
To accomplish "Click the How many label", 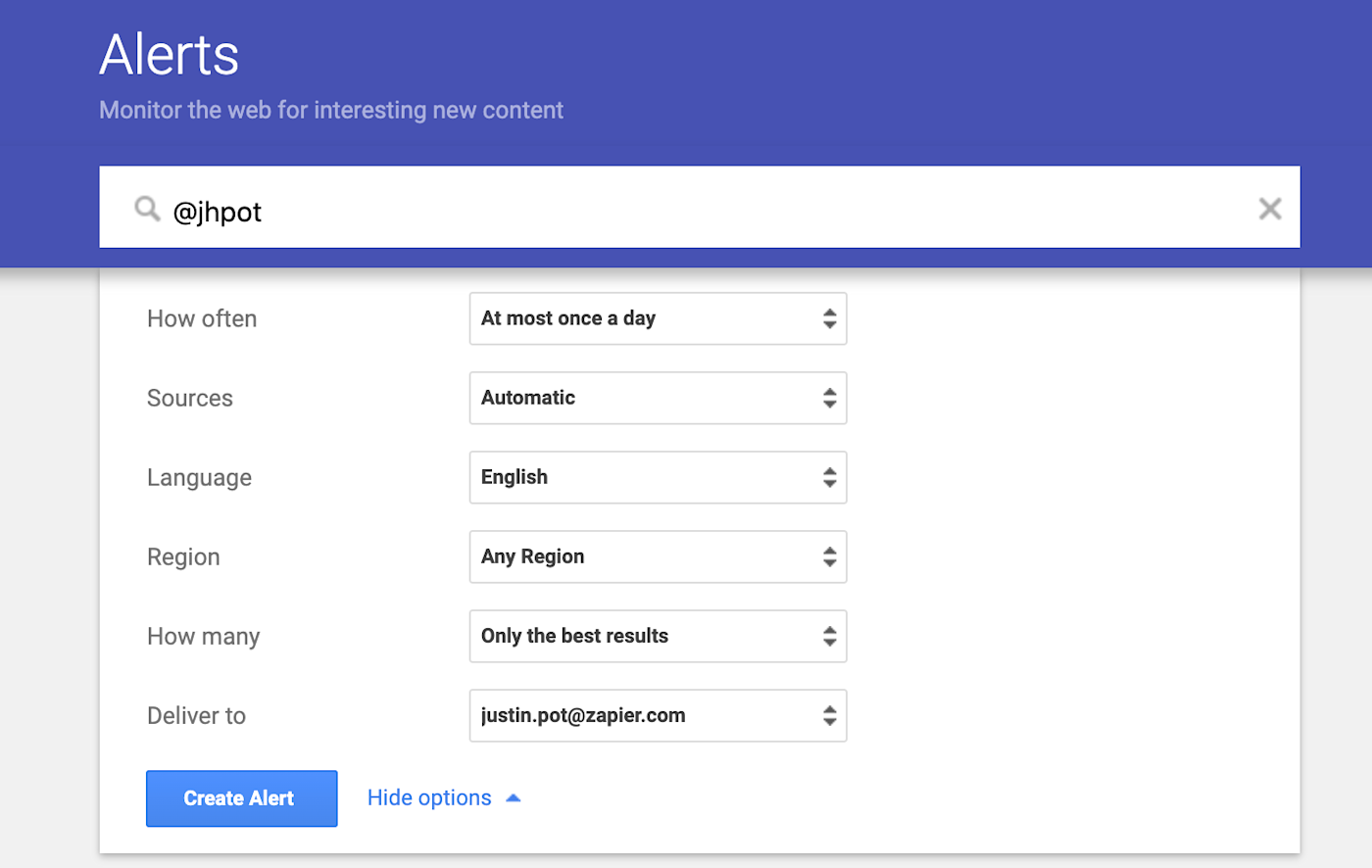I will coord(203,636).
